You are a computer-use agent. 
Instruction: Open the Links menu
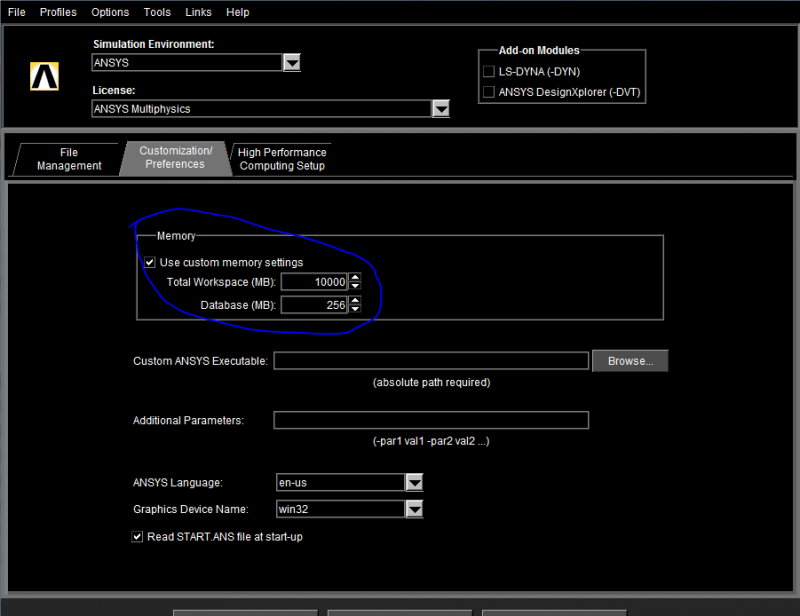point(198,12)
